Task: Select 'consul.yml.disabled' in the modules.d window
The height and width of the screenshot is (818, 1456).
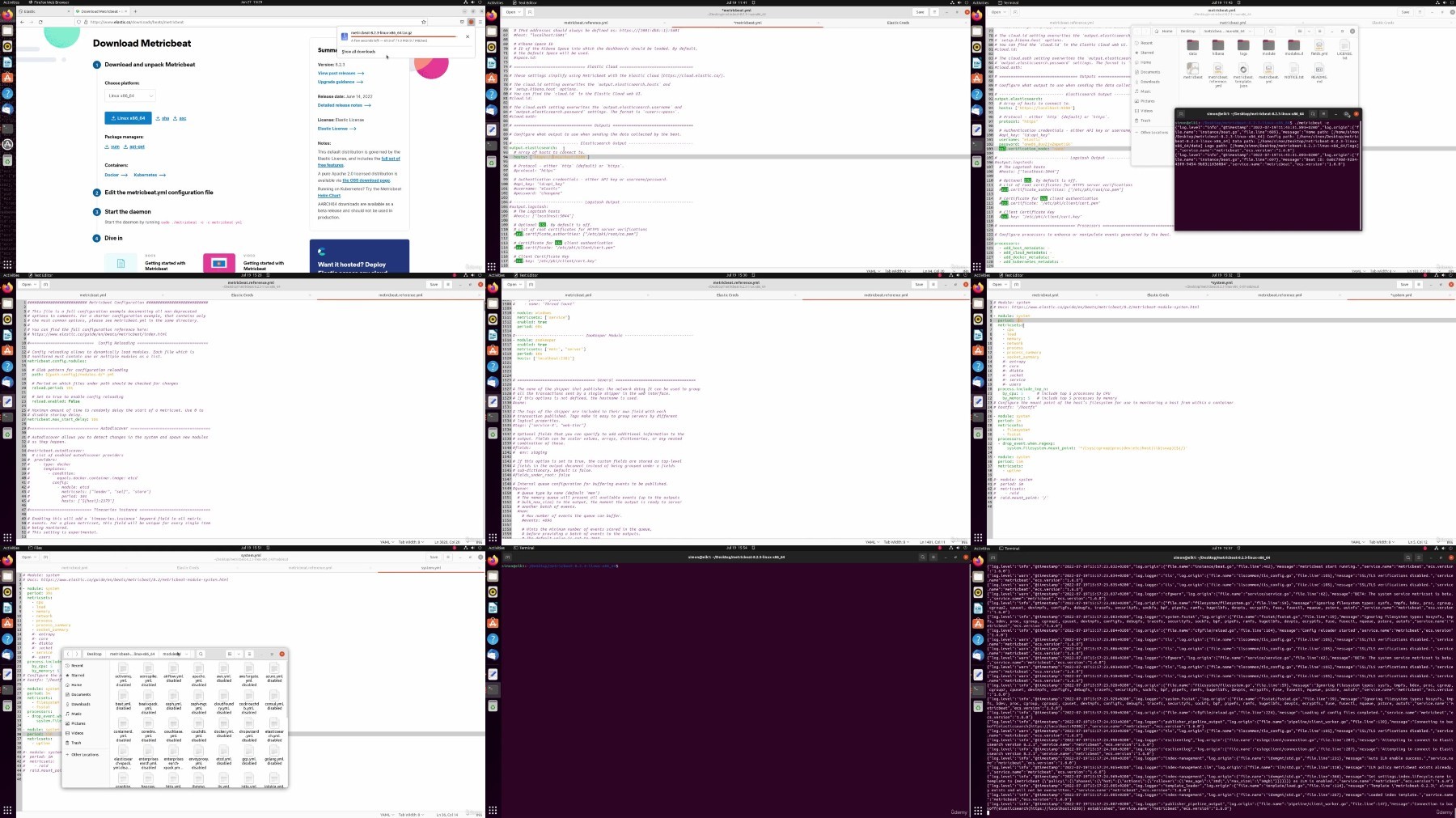Action: click(274, 700)
